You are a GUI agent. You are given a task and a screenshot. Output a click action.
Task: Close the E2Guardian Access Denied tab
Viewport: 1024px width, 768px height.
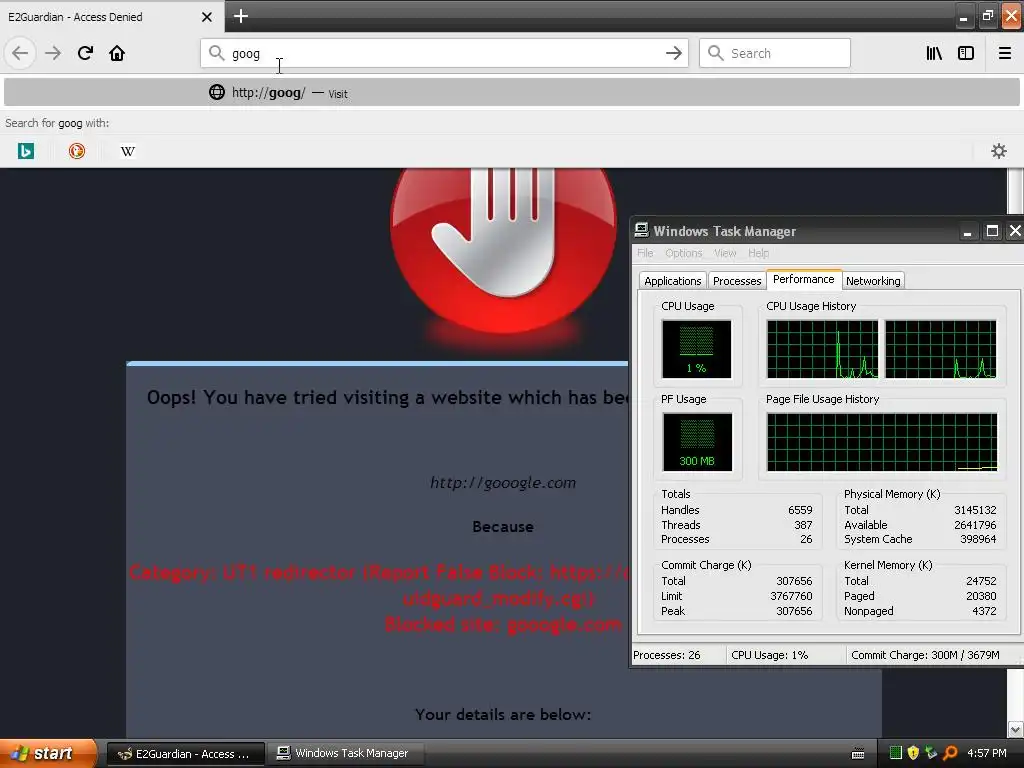(x=206, y=17)
